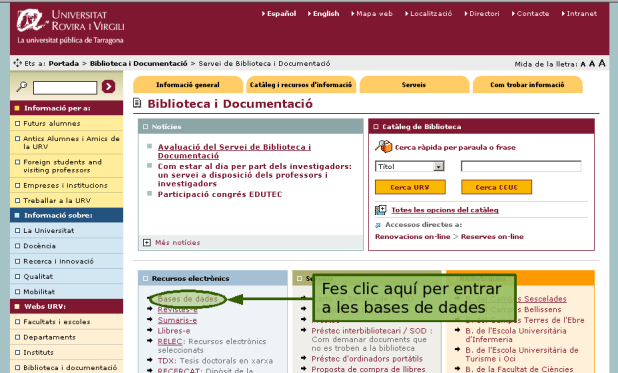Open Futurs alumnes in sidebar
The width and height of the screenshot is (618, 373).
pos(52,123)
